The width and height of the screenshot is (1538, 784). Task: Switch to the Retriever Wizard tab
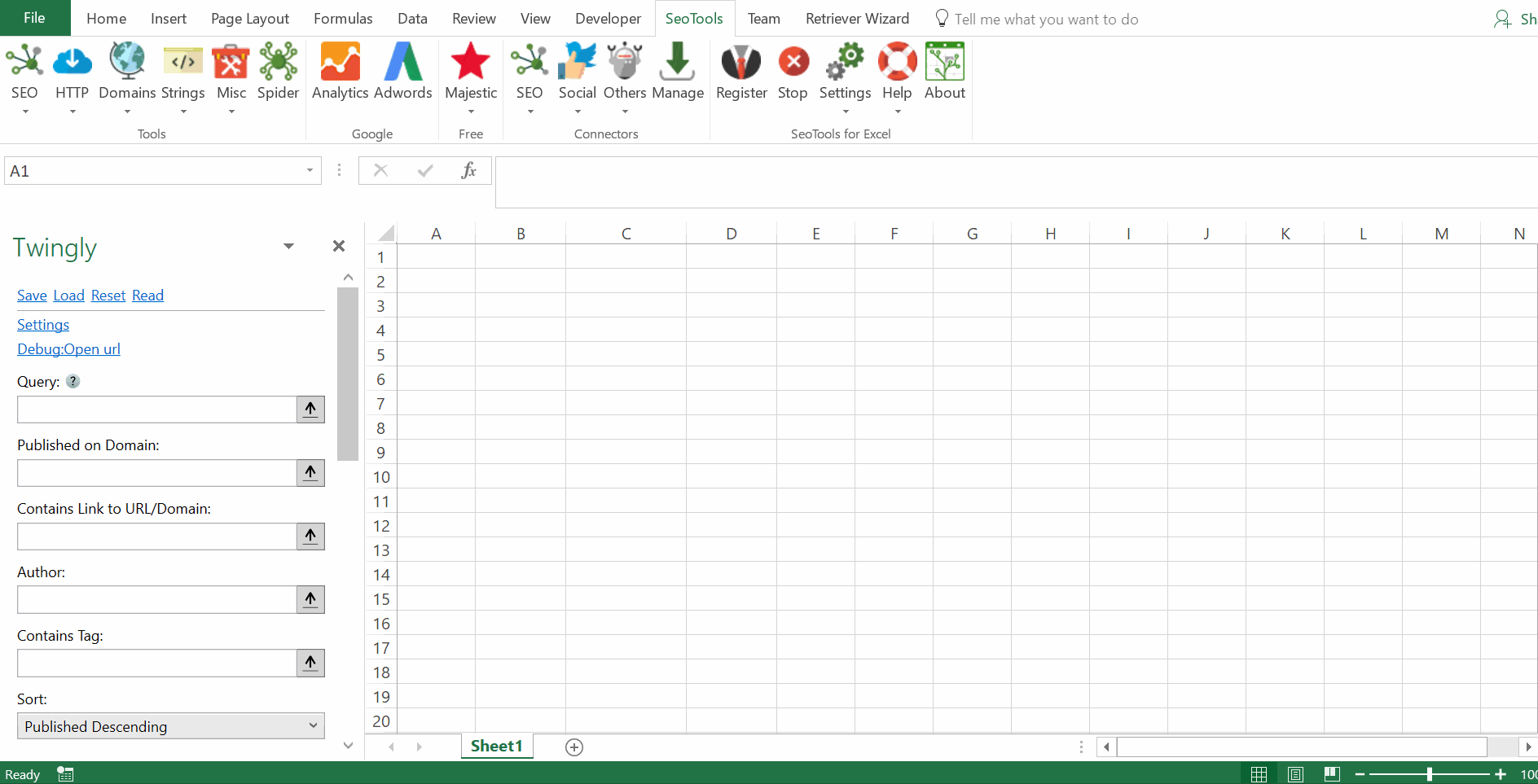[x=857, y=19]
